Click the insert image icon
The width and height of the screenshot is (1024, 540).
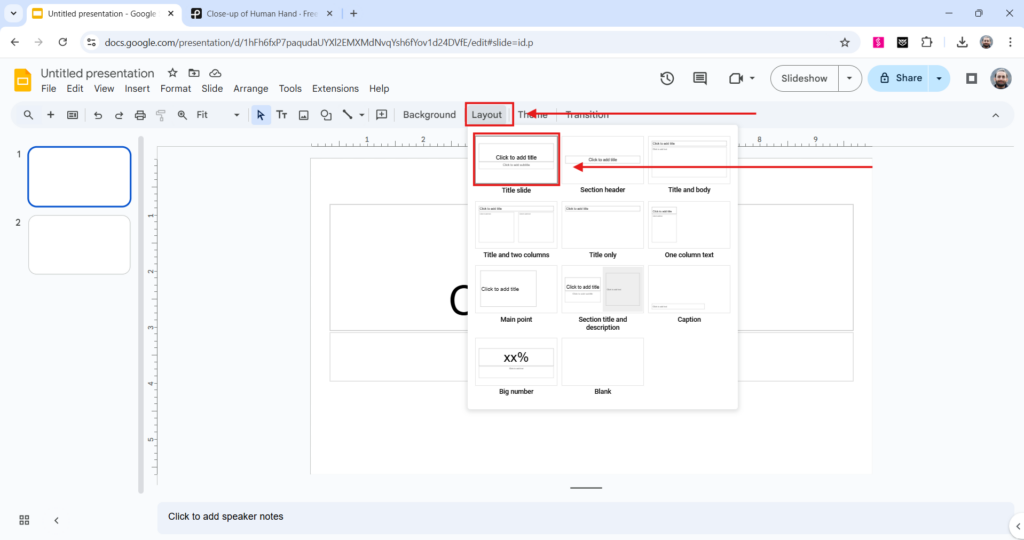pyautogui.click(x=304, y=115)
